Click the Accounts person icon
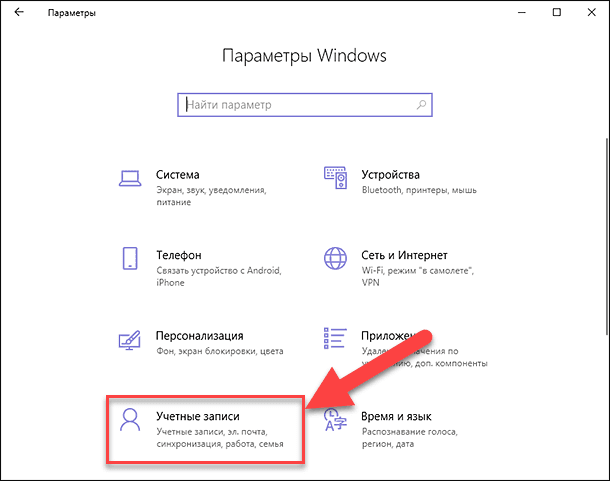The height and width of the screenshot is (481, 610). (x=130, y=420)
